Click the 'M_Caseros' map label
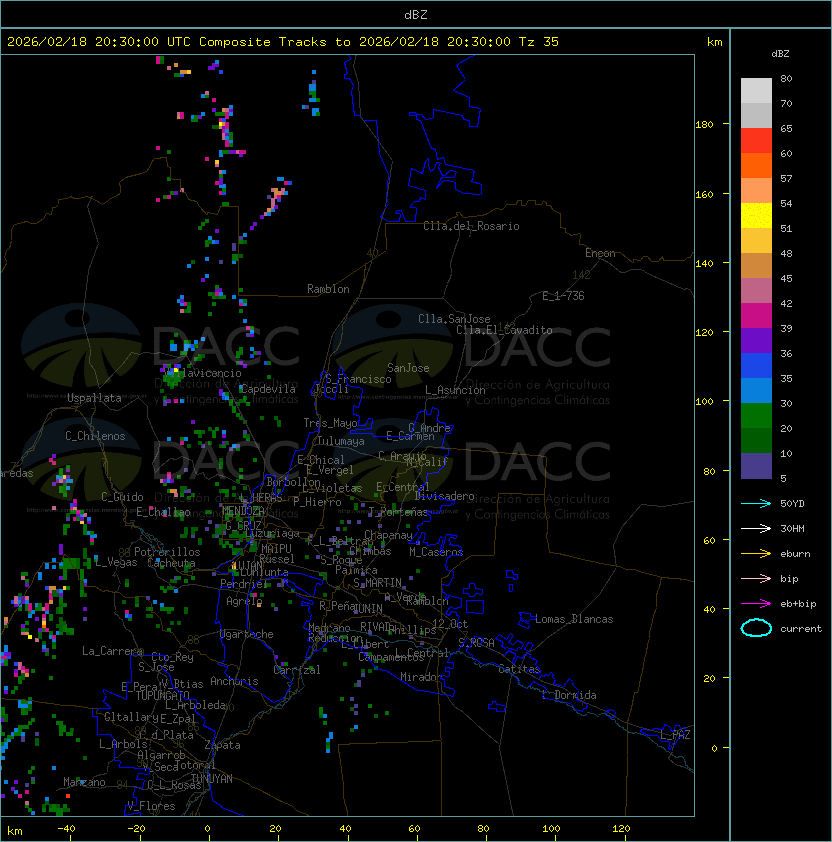The width and height of the screenshot is (832, 842). pyautogui.click(x=436, y=551)
